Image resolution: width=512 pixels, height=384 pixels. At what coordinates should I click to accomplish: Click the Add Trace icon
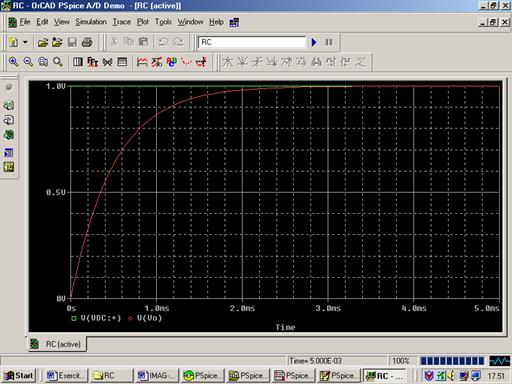click(x=142, y=62)
